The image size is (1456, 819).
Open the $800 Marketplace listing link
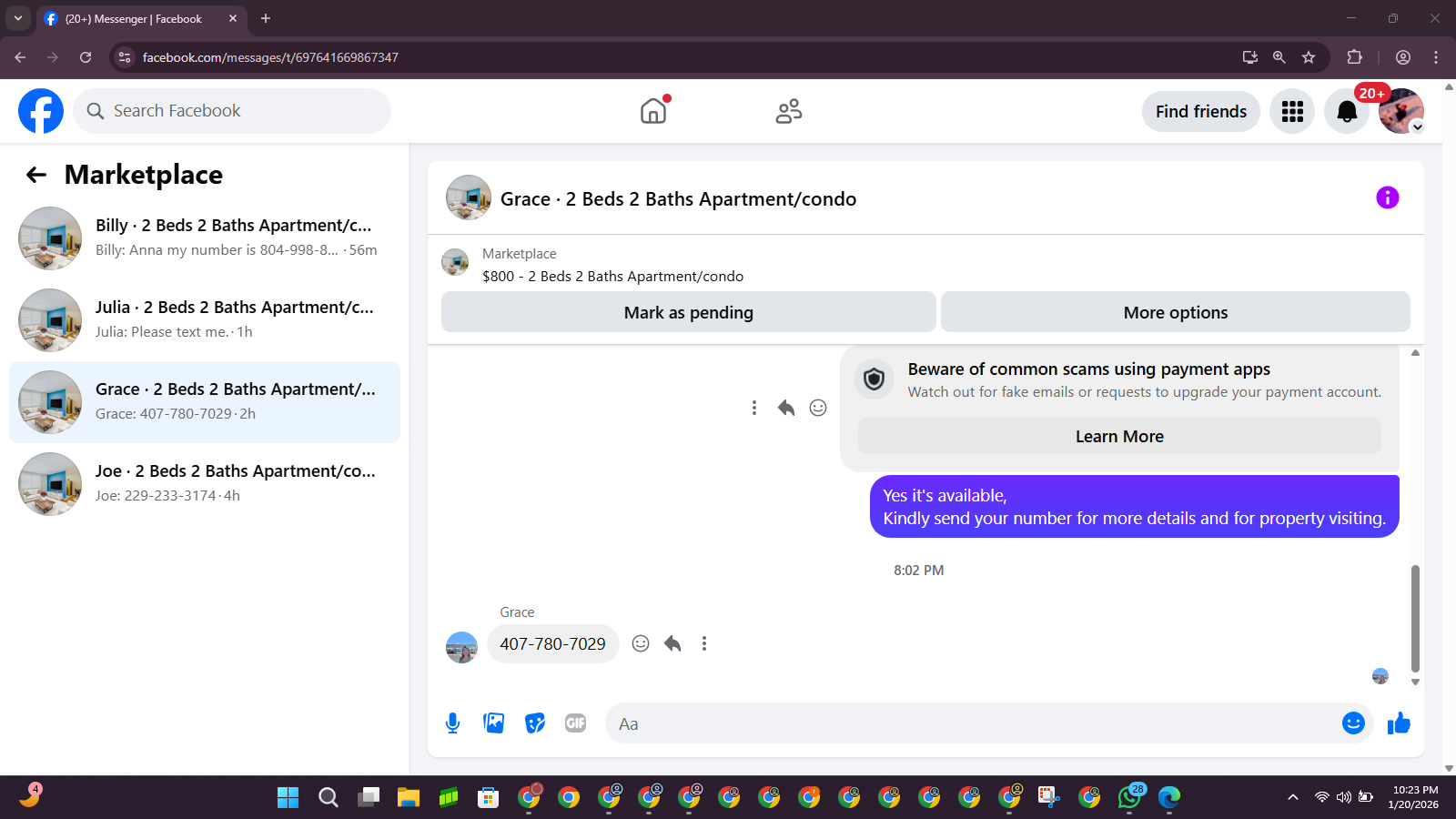click(612, 276)
